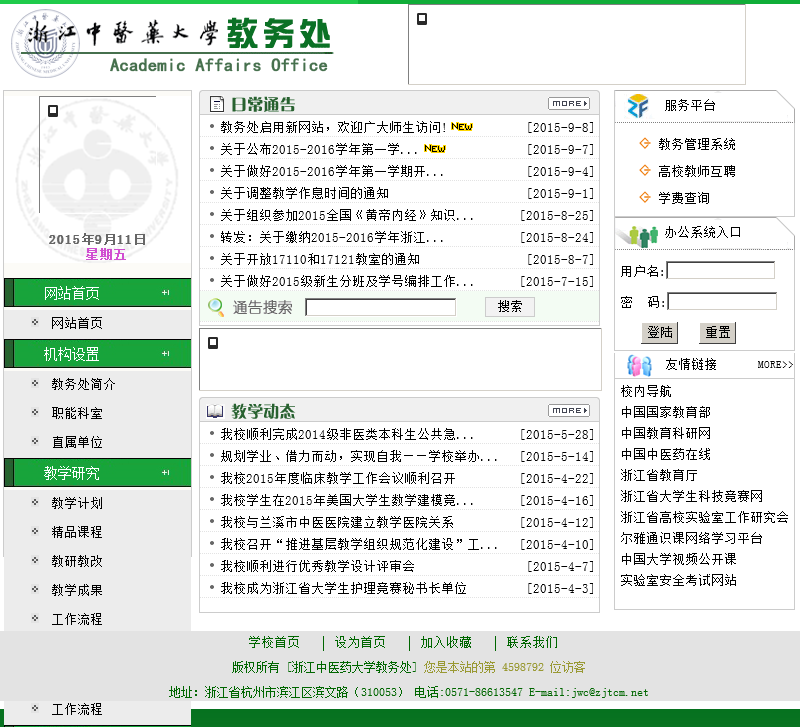Open 教务处简介 in sidebar
Image resolution: width=800 pixels, height=727 pixels.
pos(83,384)
